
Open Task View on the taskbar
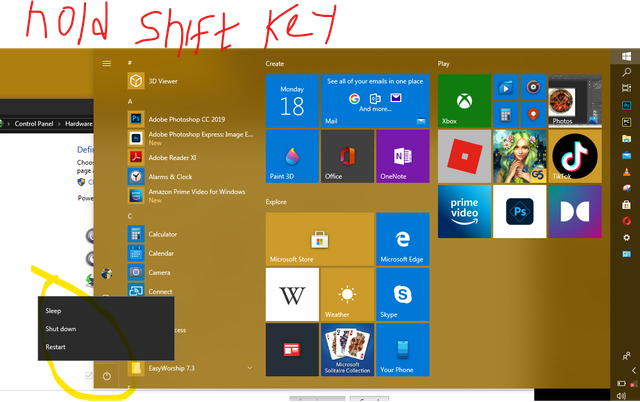(x=627, y=88)
